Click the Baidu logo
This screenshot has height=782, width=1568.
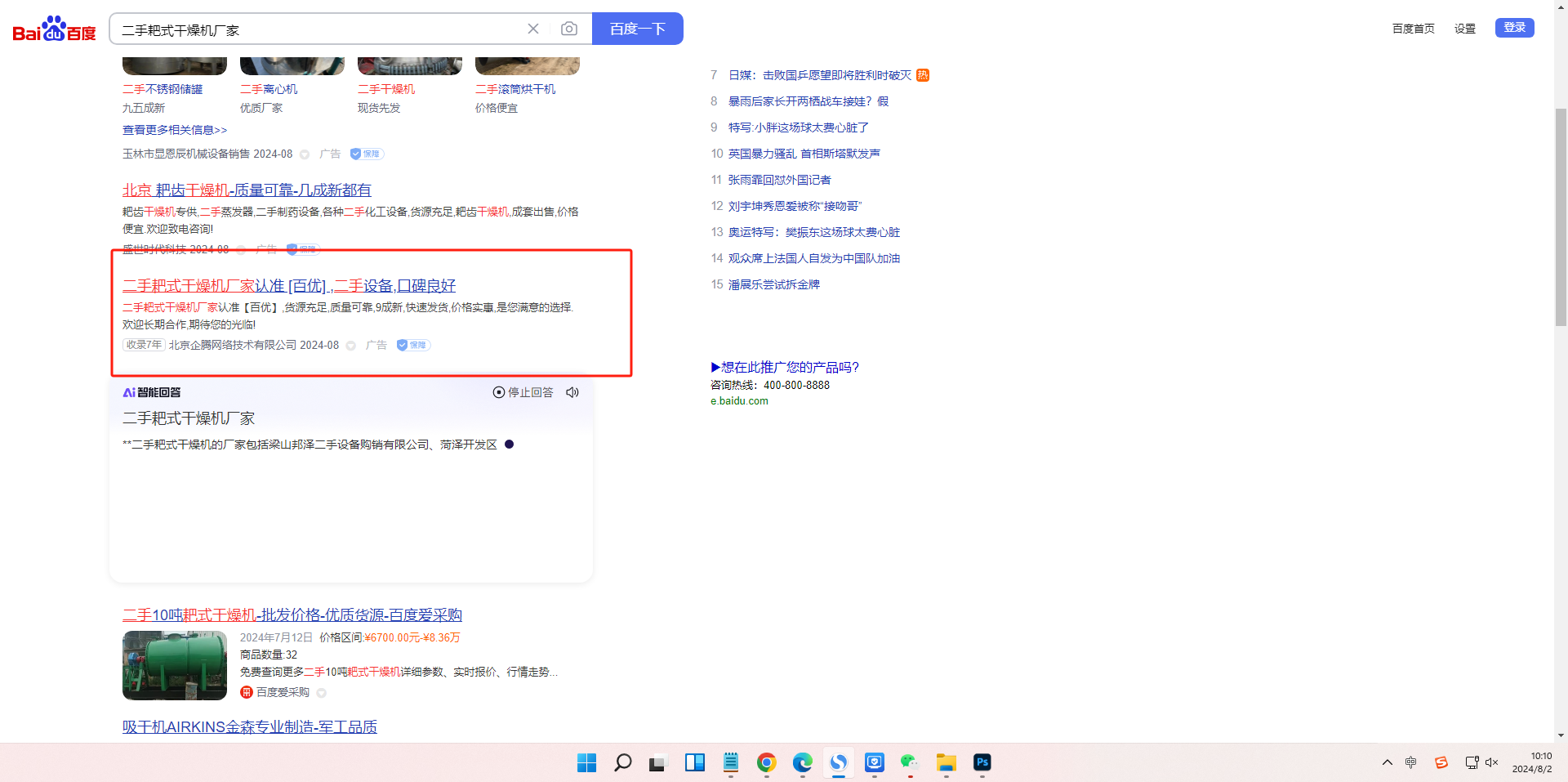(x=55, y=29)
